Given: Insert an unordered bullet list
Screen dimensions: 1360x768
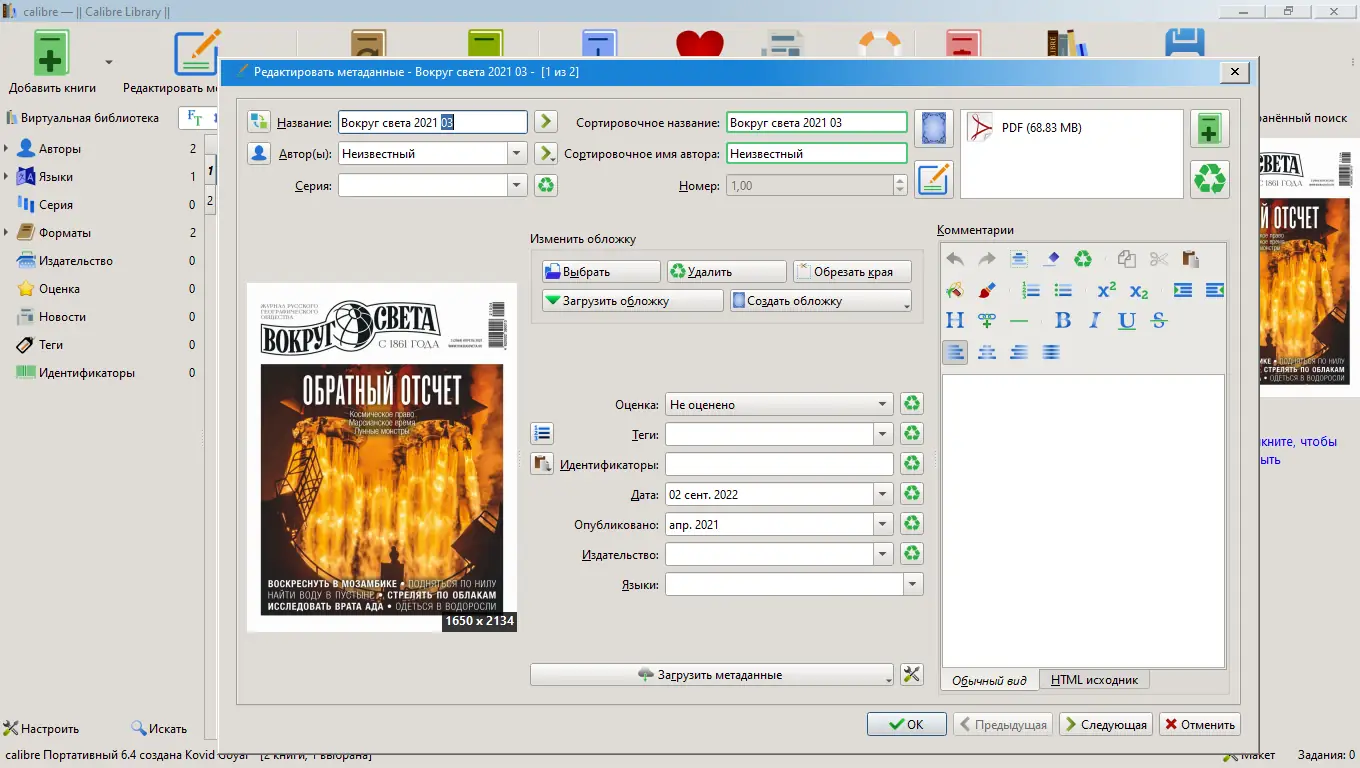Looking at the screenshot, I should coord(1063,290).
